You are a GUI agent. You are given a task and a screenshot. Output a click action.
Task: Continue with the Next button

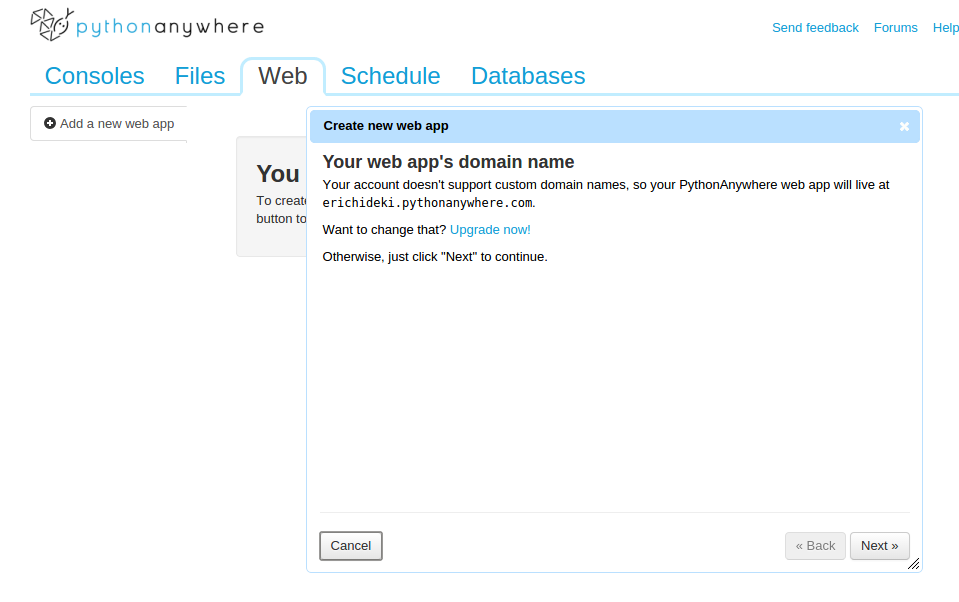pos(879,546)
